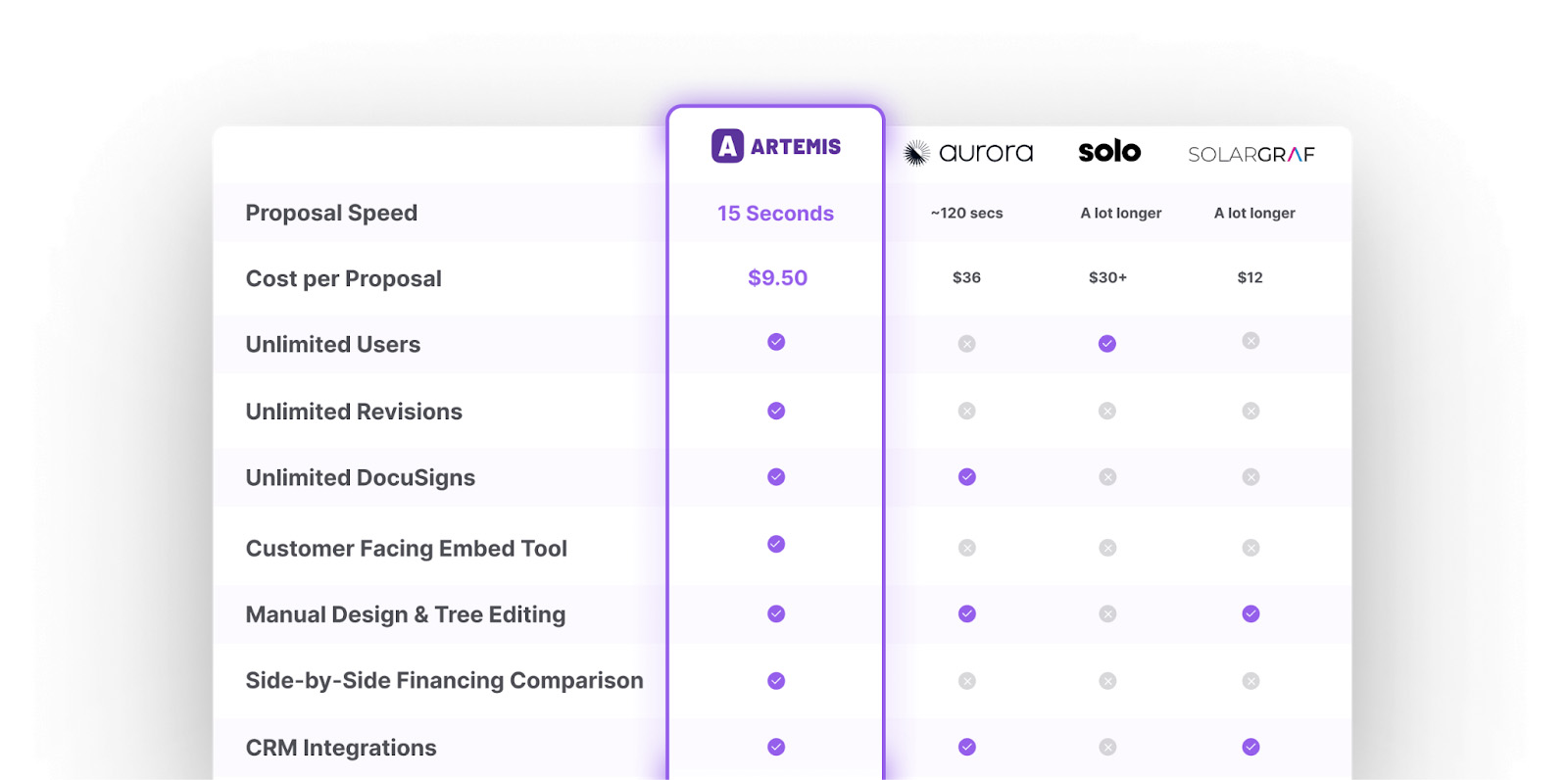Click Solargraf checkmark in CRM Integrations row
The height and width of the screenshot is (780, 1568).
tap(1250, 747)
